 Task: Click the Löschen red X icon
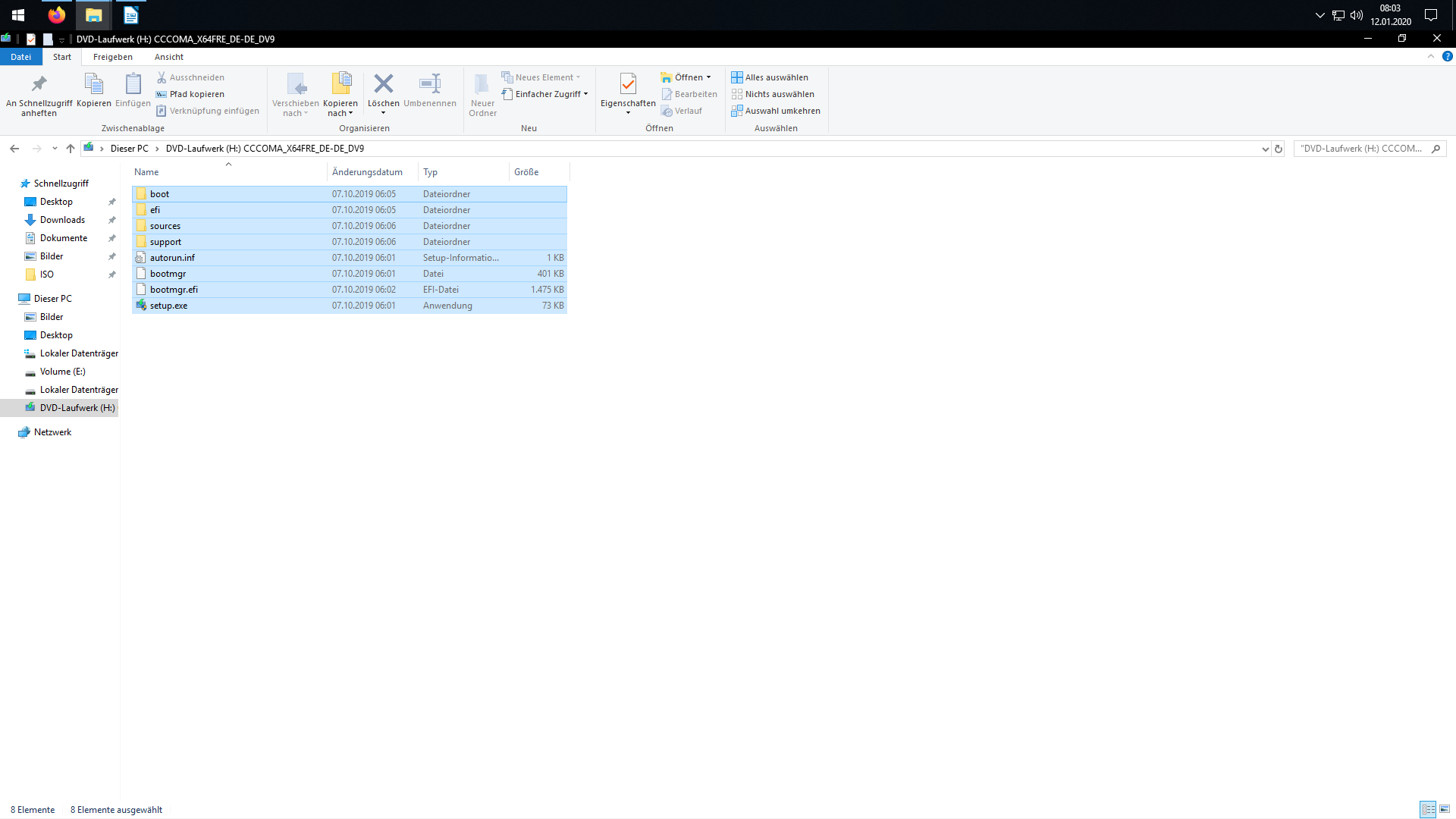[x=384, y=83]
